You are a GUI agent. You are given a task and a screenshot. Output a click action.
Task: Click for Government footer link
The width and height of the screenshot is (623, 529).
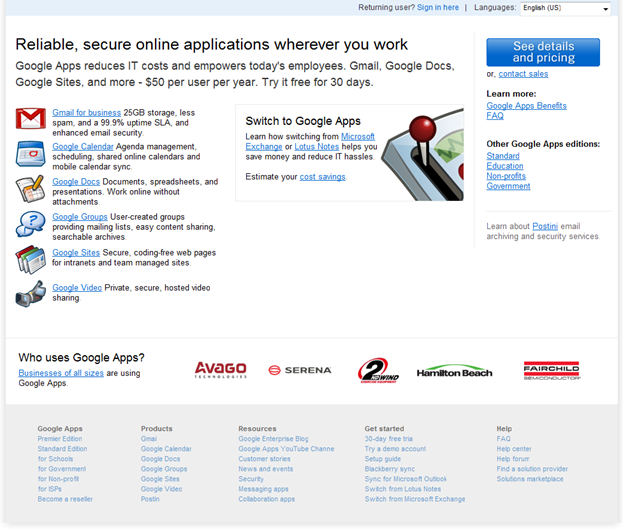click(62, 469)
